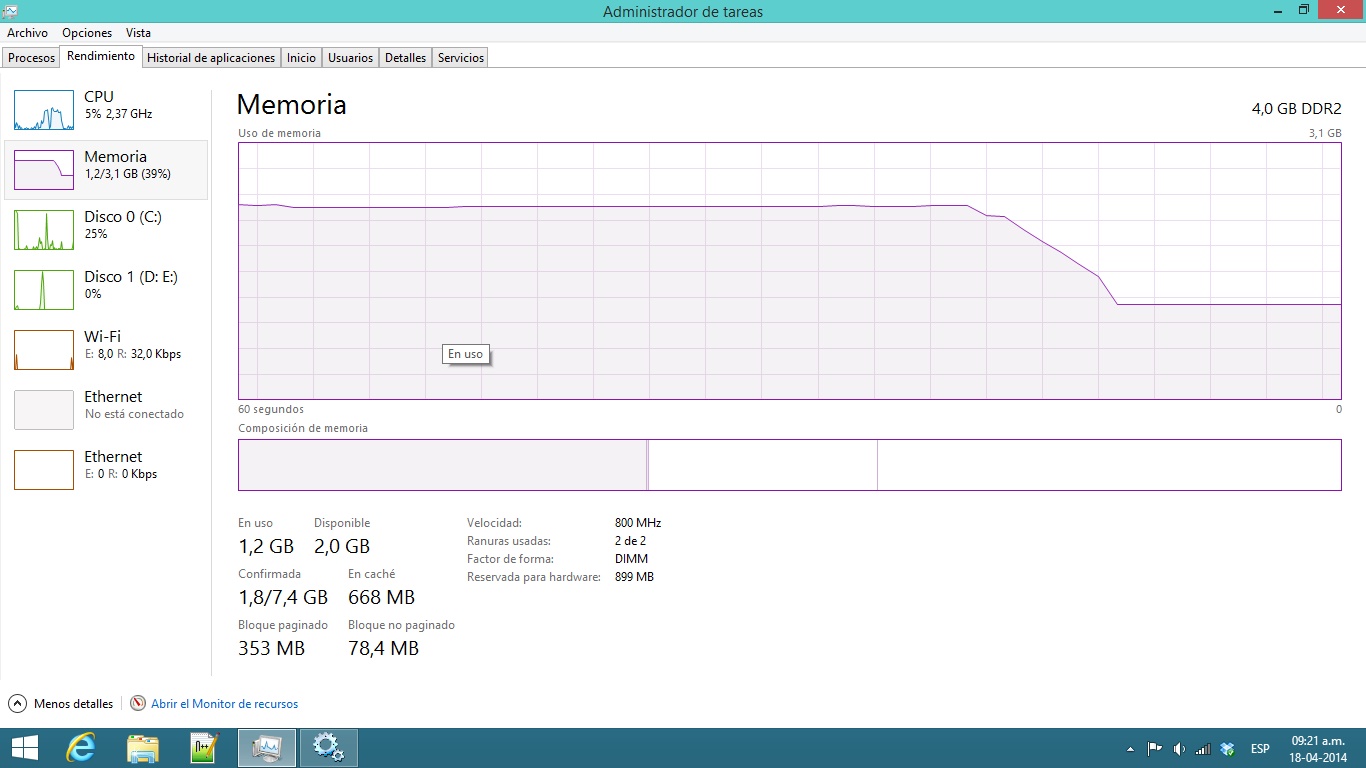Image resolution: width=1366 pixels, height=768 pixels.
Task: Open the Usuarios tab
Action: 351,58
